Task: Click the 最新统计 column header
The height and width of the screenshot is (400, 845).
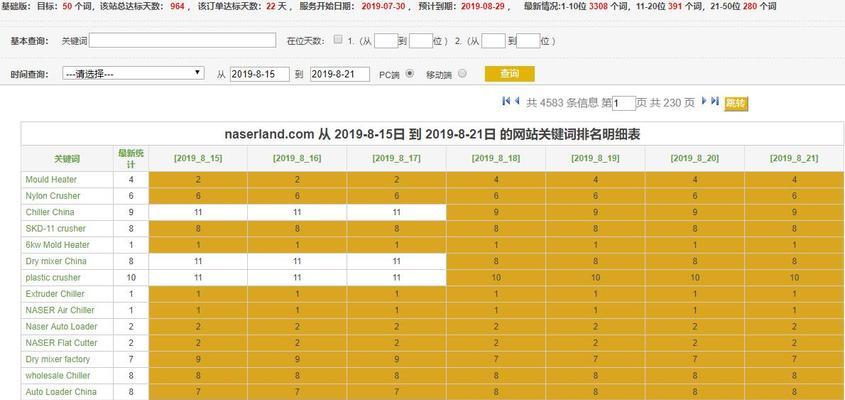Action: tap(131, 158)
